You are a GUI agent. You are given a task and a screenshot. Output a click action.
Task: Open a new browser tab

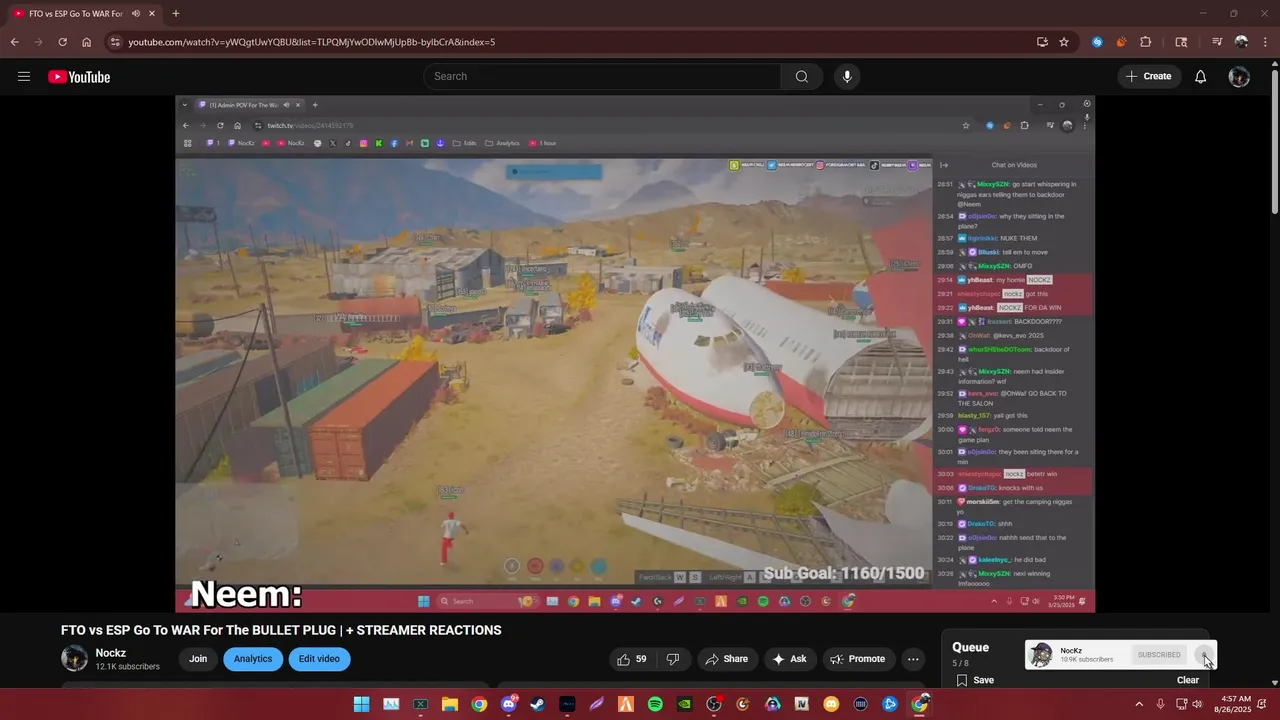pyautogui.click(x=176, y=13)
